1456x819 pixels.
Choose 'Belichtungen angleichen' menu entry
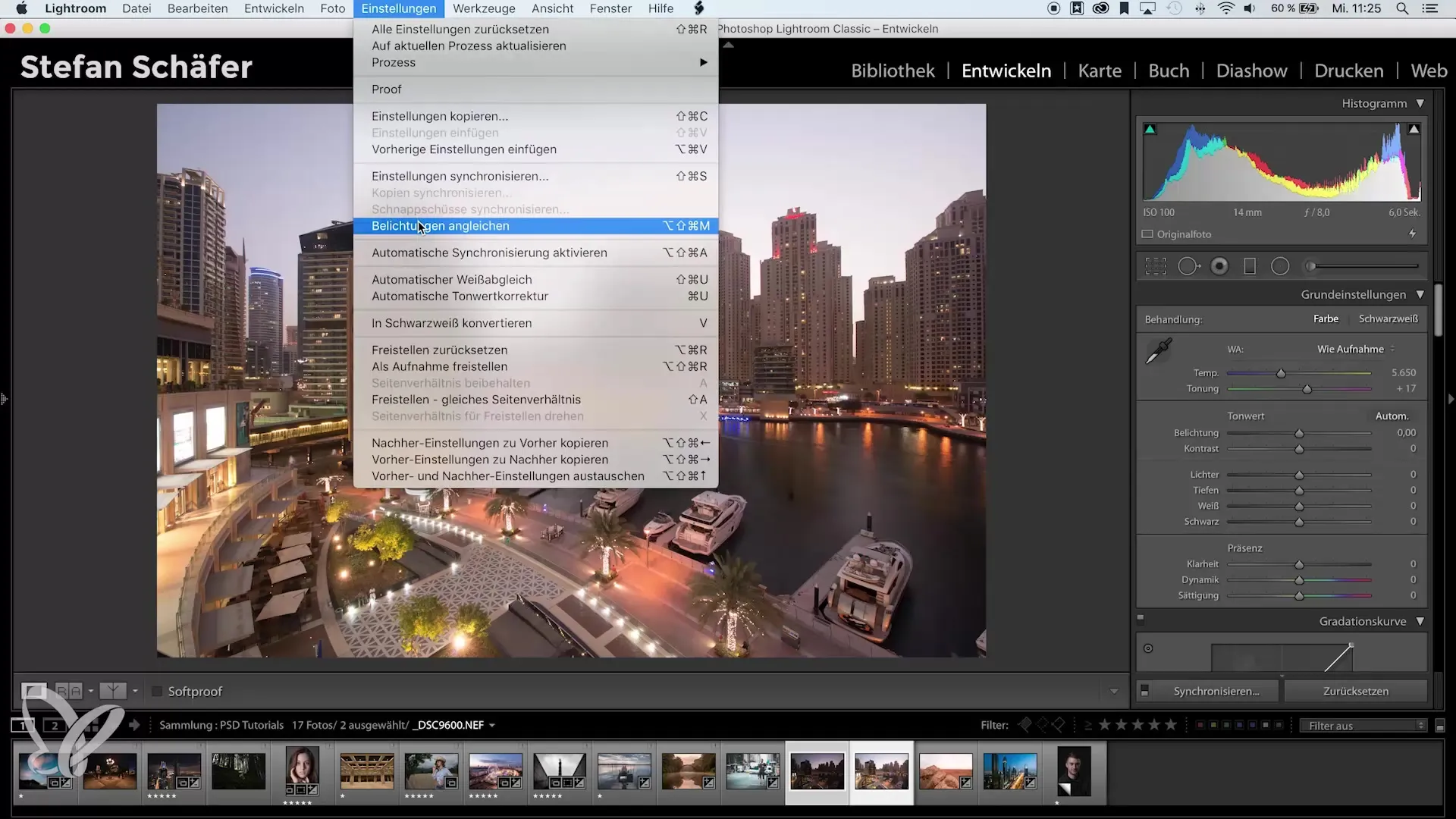(x=535, y=226)
